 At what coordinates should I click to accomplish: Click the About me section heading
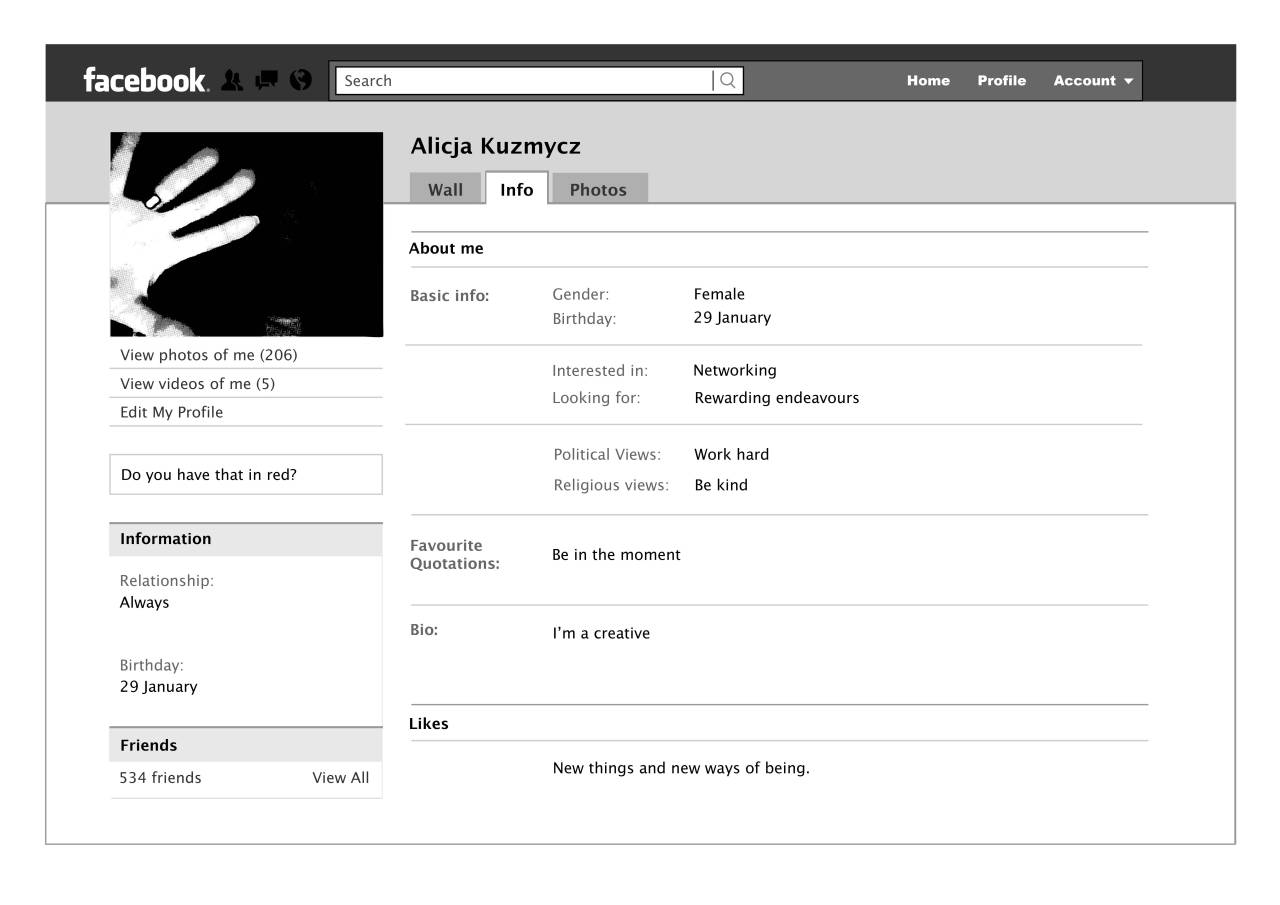point(446,249)
